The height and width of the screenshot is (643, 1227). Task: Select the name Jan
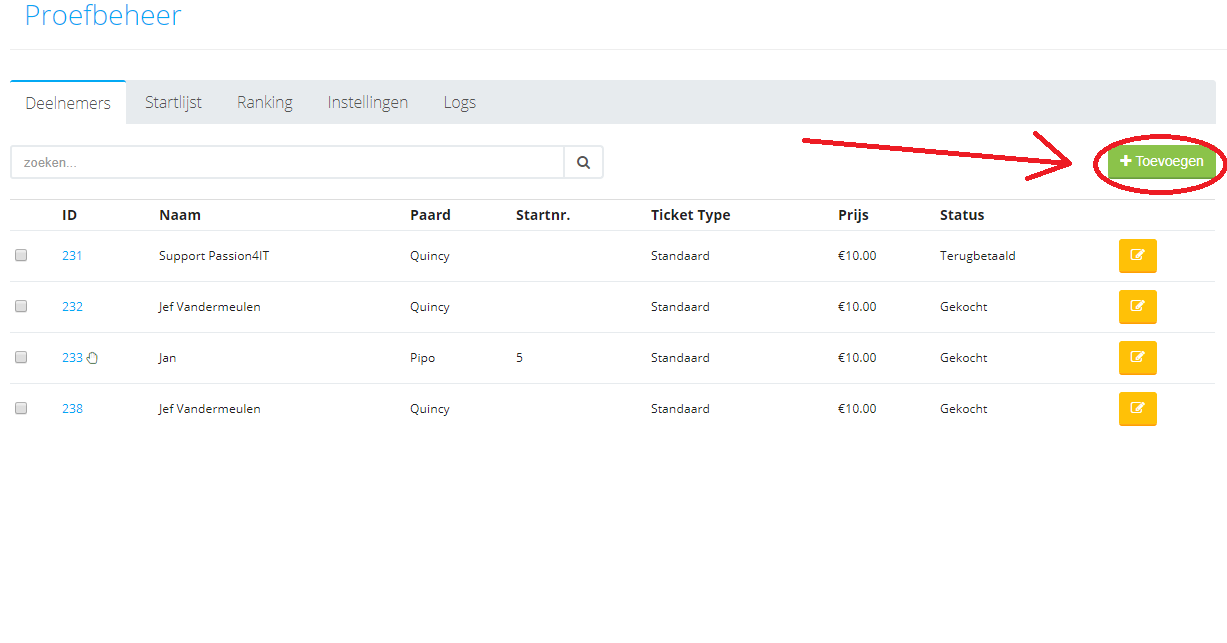click(x=167, y=358)
